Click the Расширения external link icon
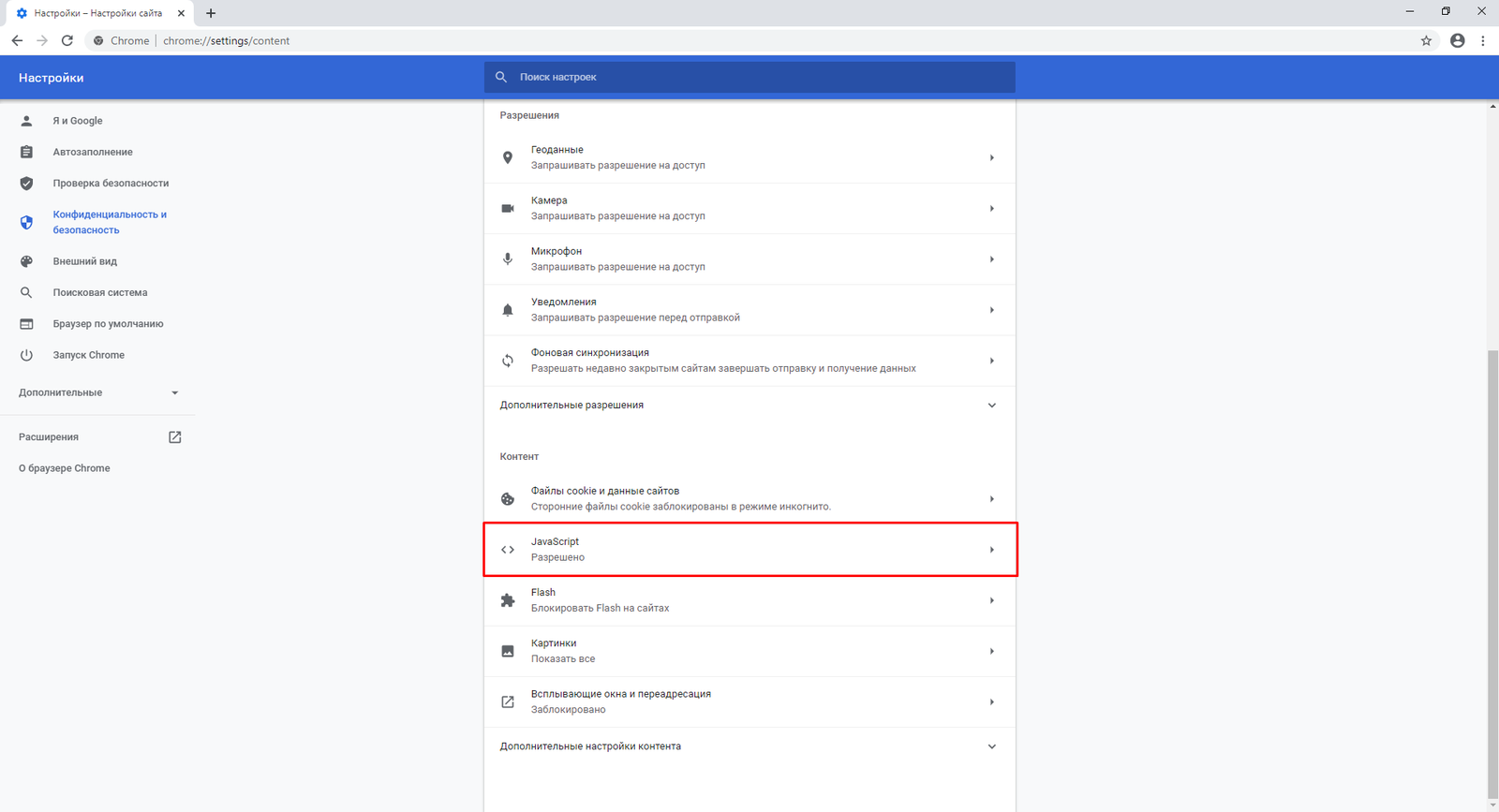 pos(174,437)
